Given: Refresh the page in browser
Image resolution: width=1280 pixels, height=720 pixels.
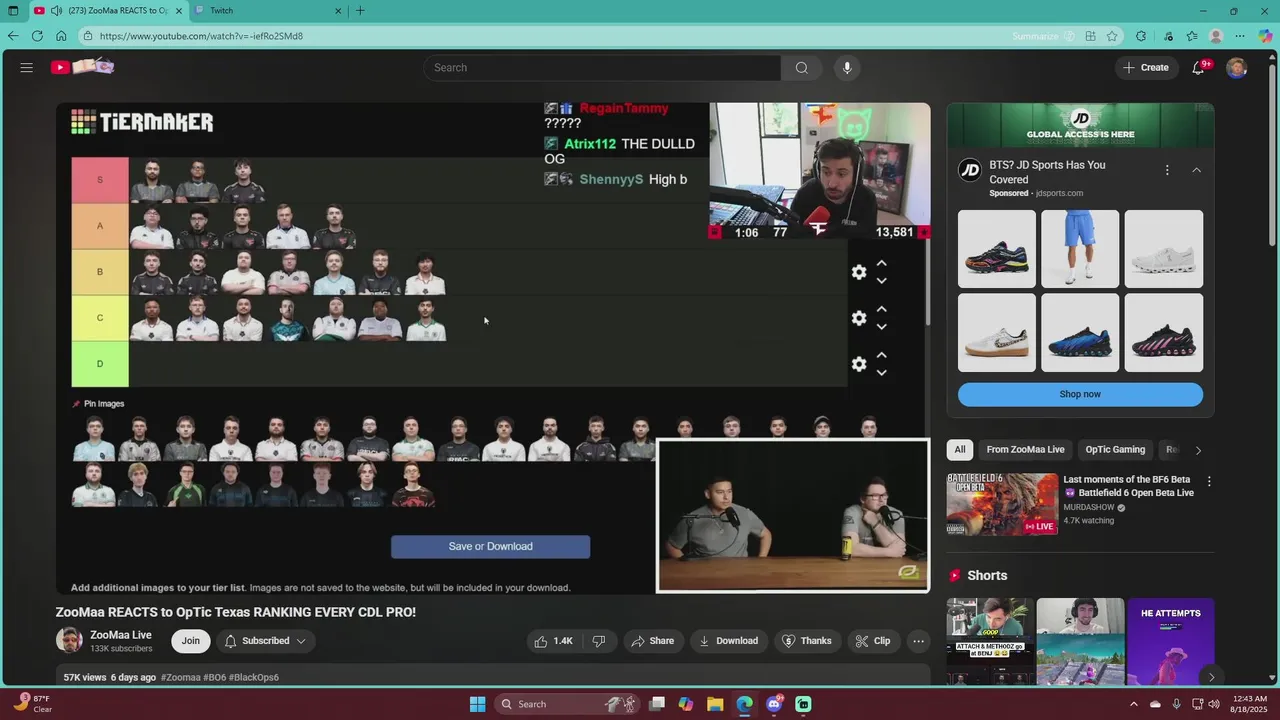Looking at the screenshot, I should [37, 36].
